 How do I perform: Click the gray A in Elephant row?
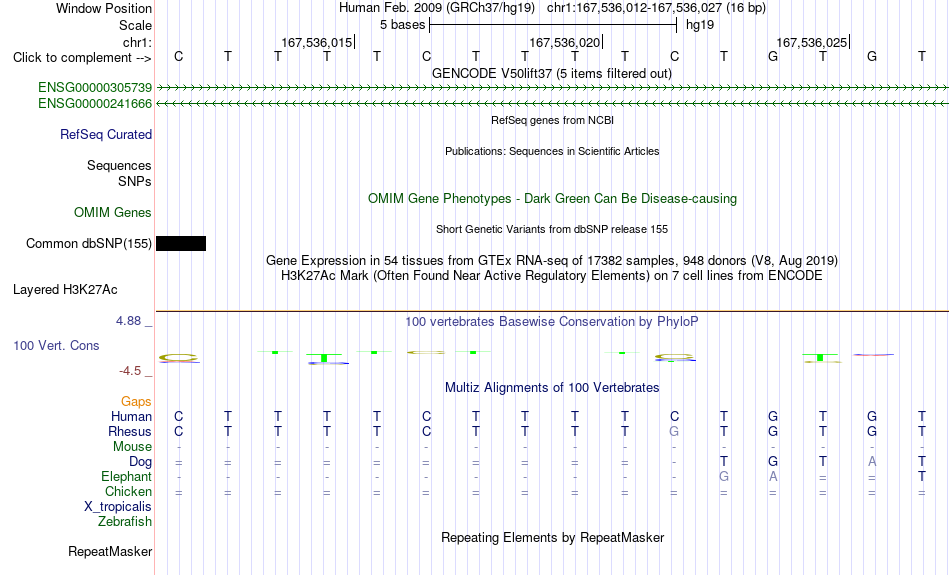coord(773,477)
